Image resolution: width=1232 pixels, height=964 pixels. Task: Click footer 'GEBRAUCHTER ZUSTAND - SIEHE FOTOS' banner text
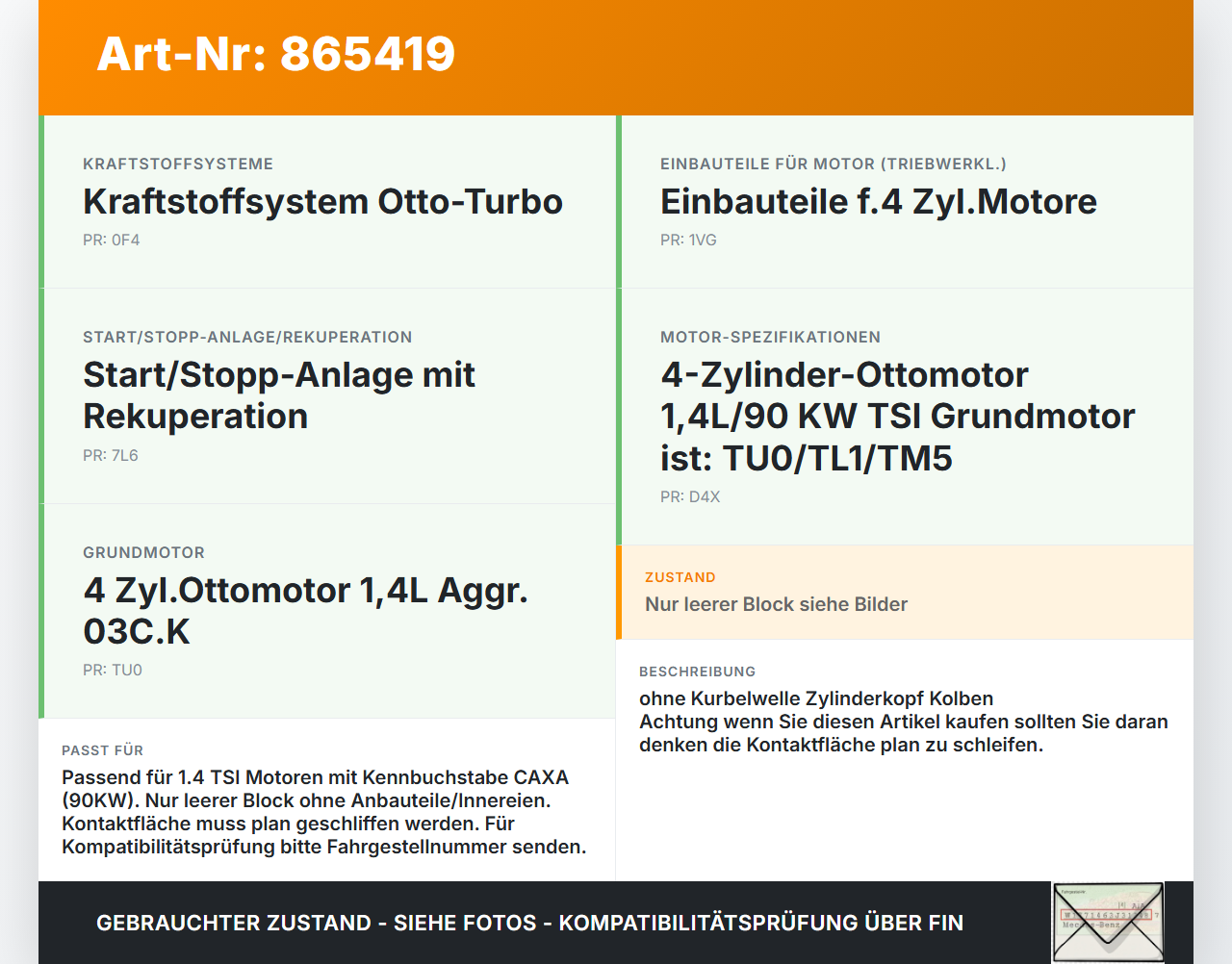[x=529, y=923]
